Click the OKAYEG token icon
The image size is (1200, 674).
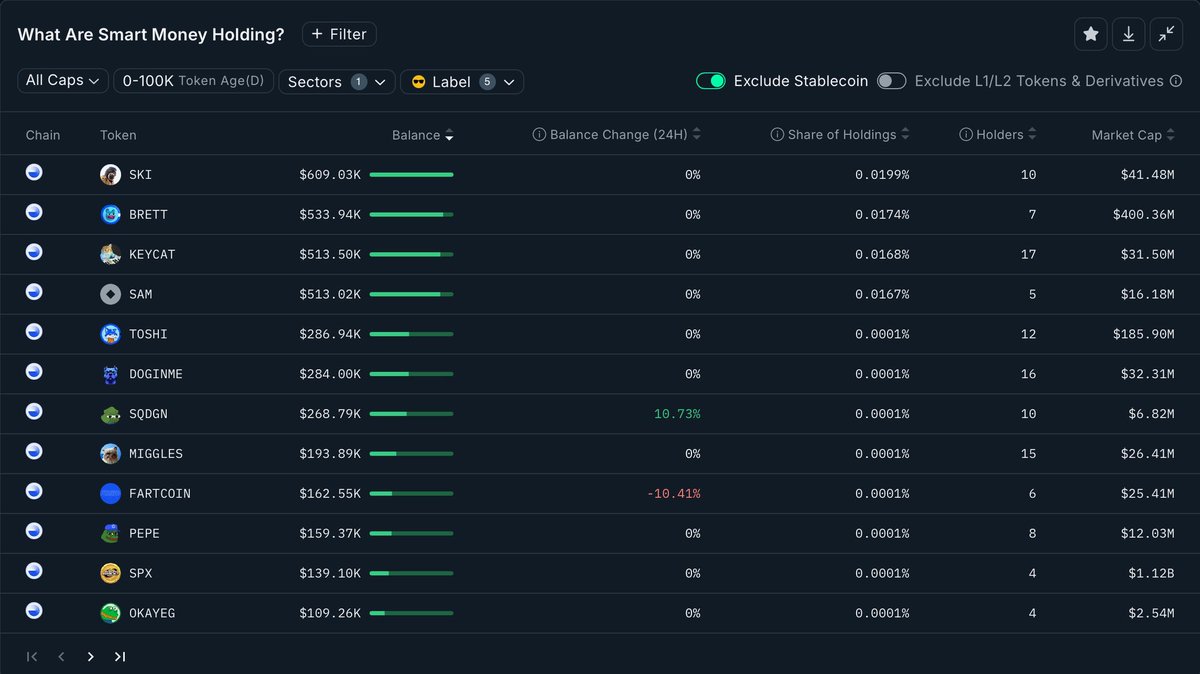110,613
